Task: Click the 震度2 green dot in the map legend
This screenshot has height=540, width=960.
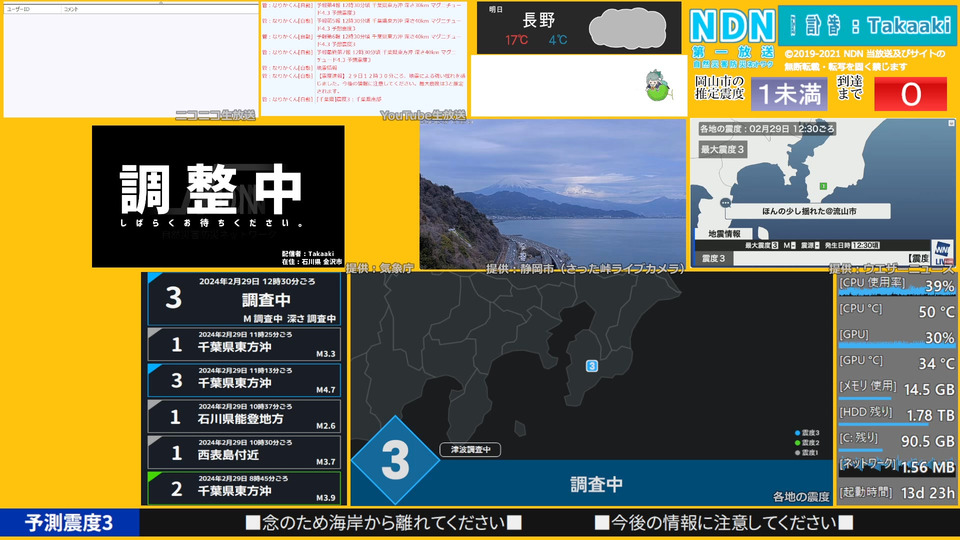Action: click(x=797, y=443)
